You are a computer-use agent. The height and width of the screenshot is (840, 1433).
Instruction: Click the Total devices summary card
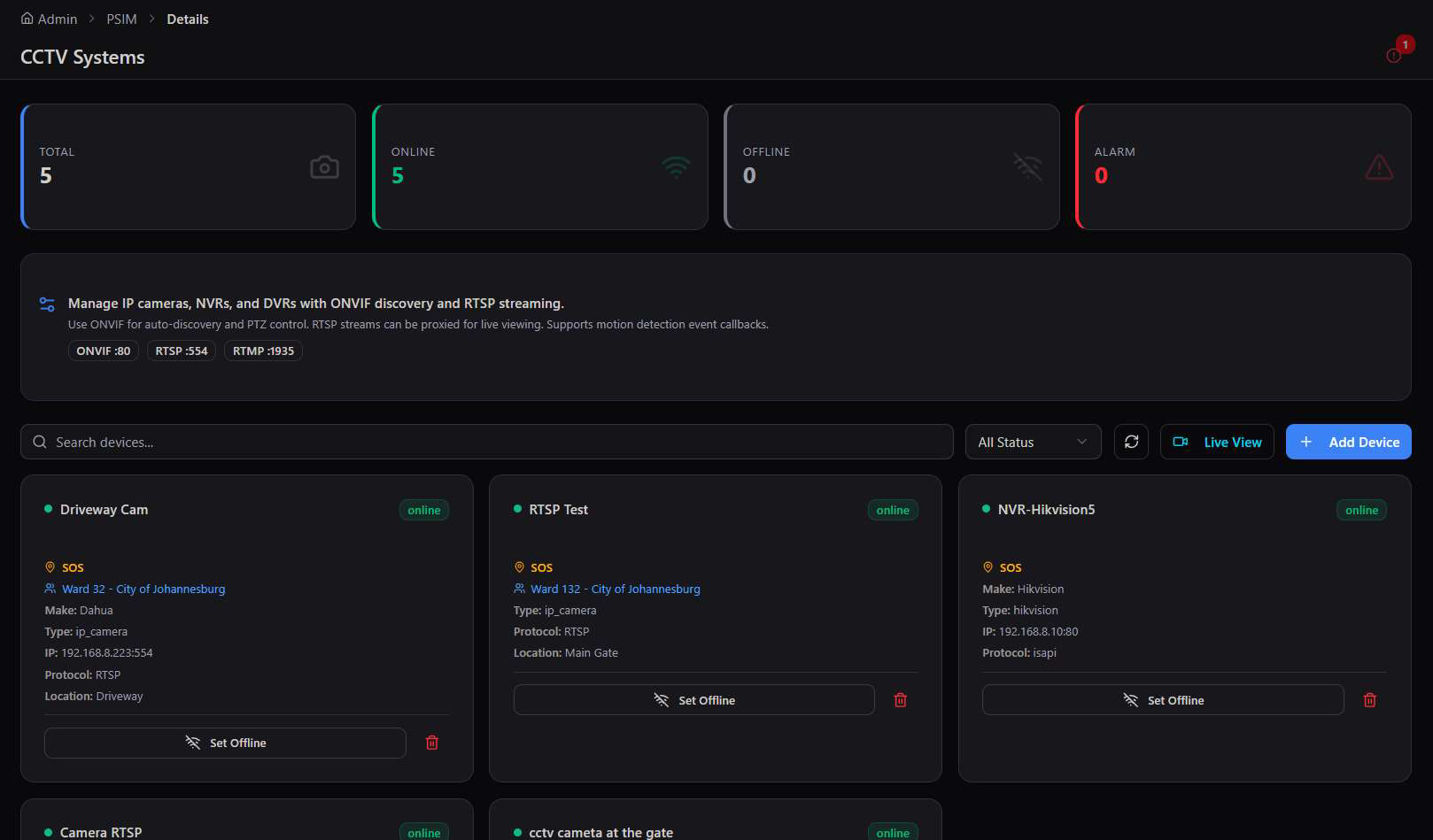click(188, 166)
